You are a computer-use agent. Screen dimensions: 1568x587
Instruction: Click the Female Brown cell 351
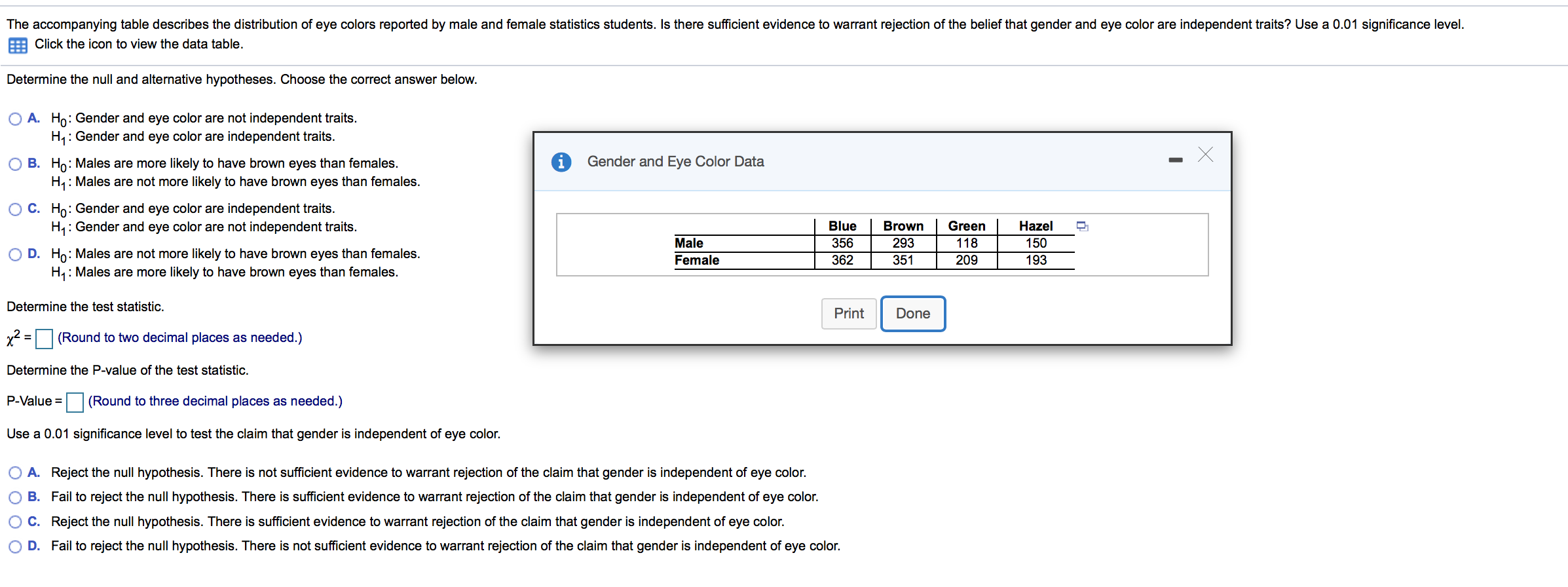pyautogui.click(x=903, y=260)
